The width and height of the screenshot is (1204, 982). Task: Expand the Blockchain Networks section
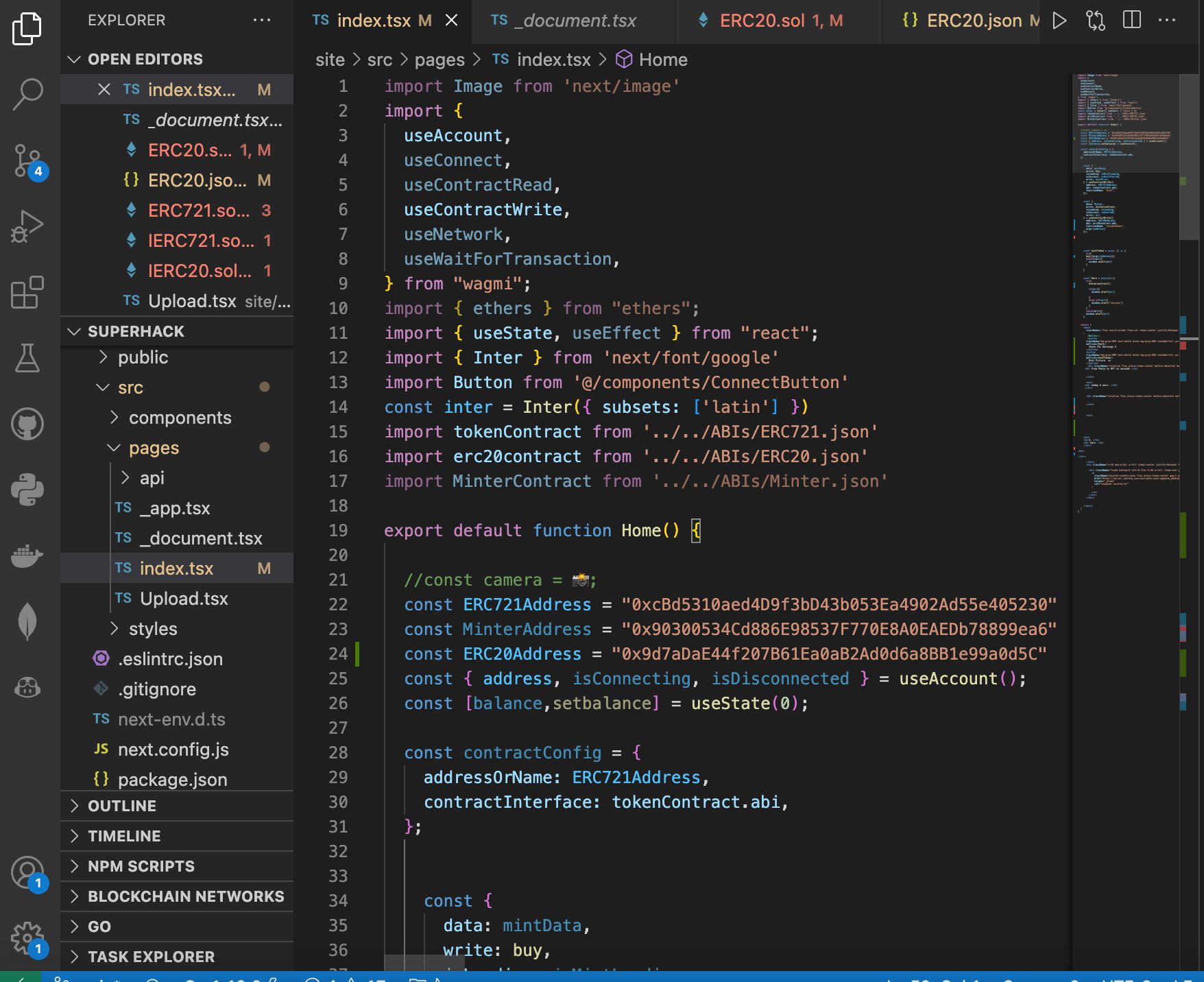click(177, 896)
